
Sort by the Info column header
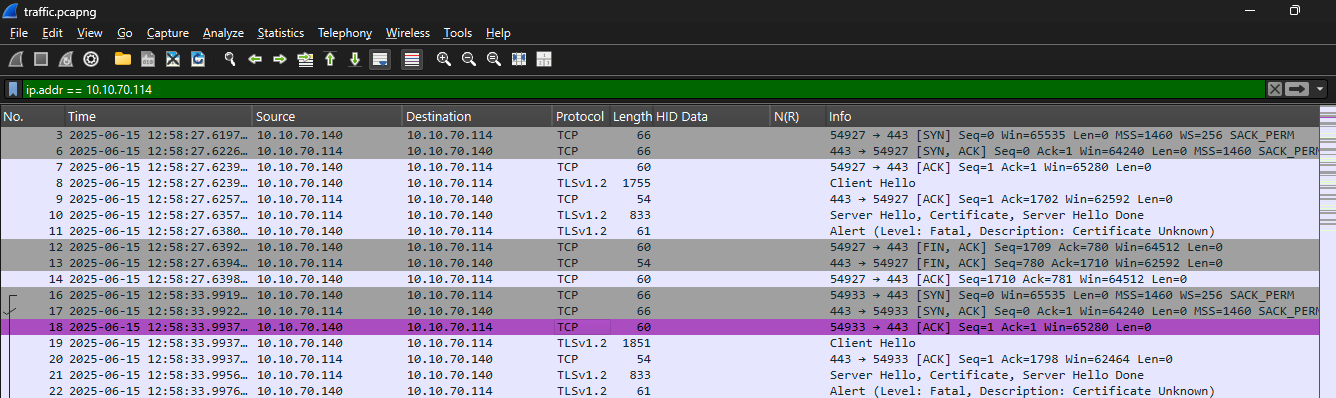click(1072, 117)
